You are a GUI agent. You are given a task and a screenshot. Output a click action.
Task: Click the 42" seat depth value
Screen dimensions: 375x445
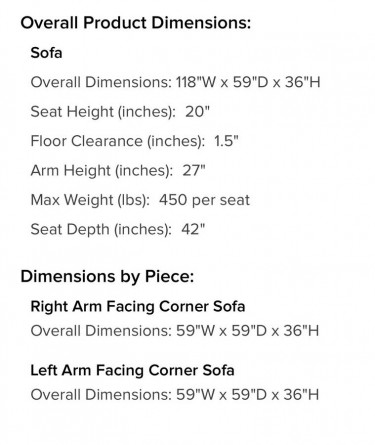point(193,229)
